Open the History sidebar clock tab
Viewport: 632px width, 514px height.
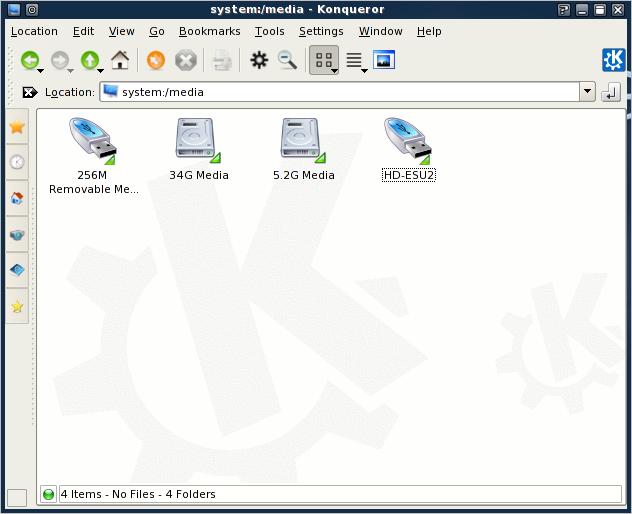(17, 162)
